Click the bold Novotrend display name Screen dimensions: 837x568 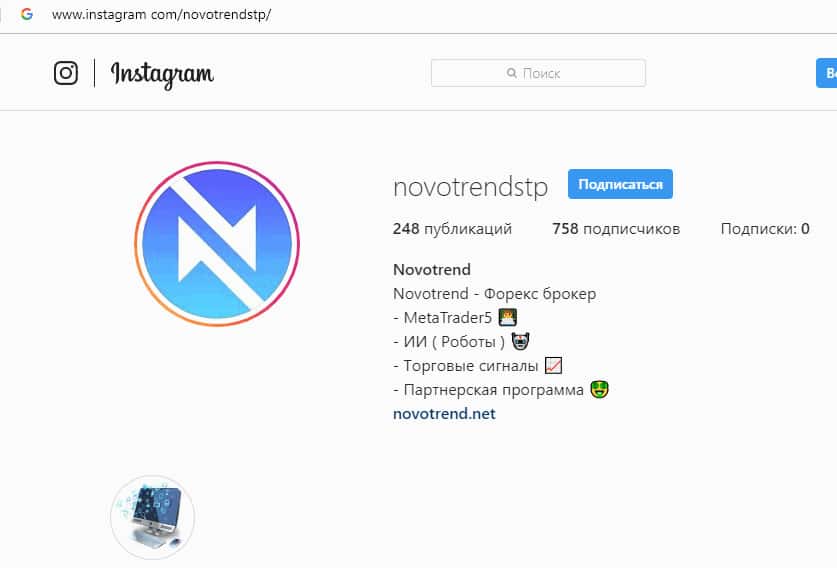pos(432,270)
